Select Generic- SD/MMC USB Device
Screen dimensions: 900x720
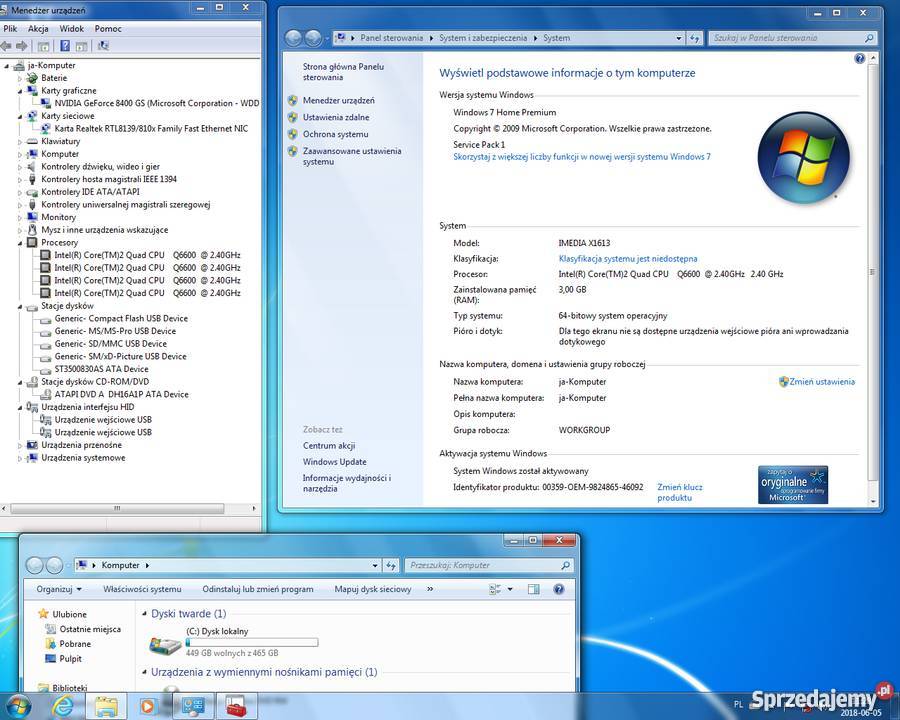110,344
